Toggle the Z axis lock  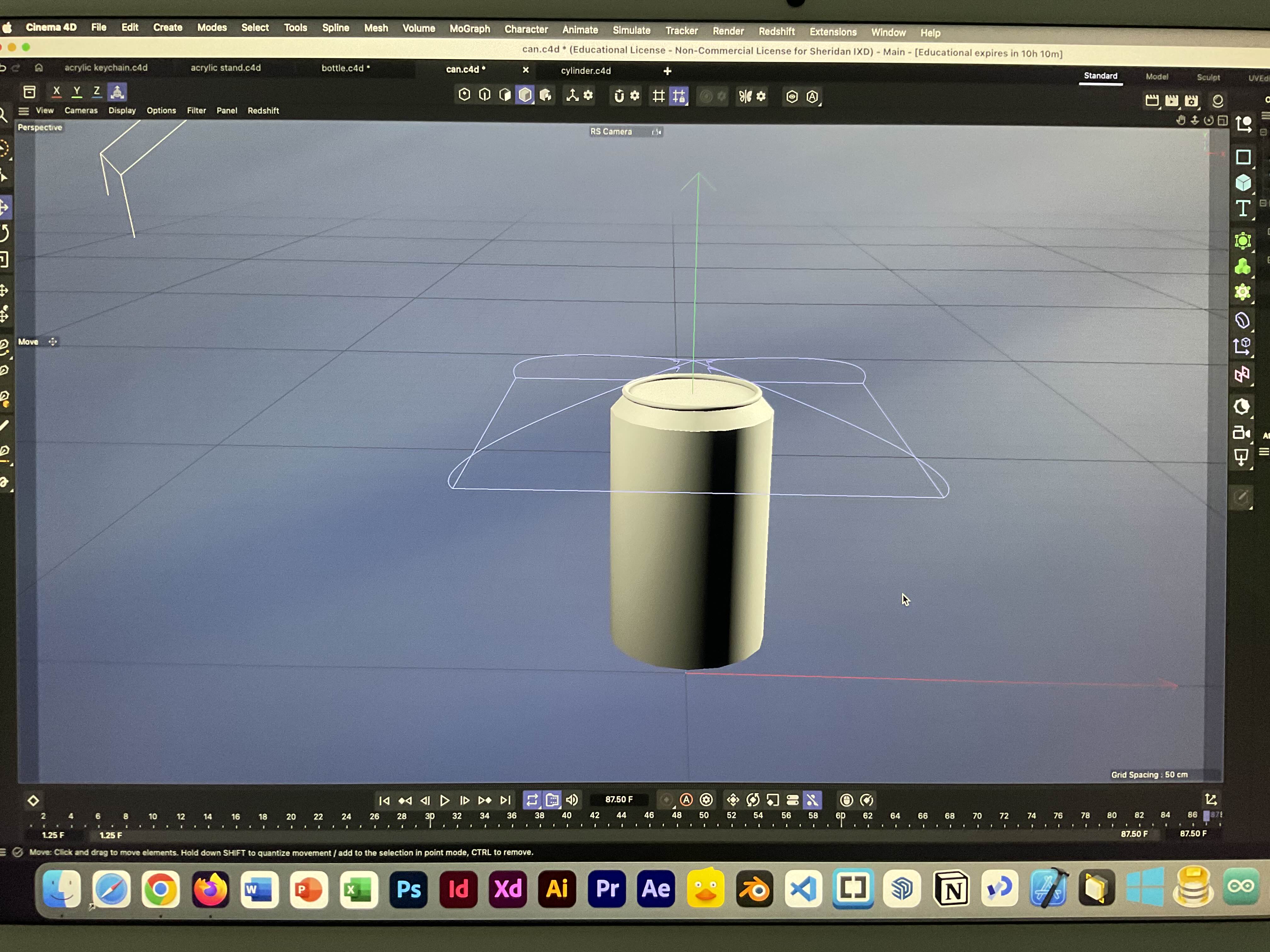pyautogui.click(x=96, y=91)
